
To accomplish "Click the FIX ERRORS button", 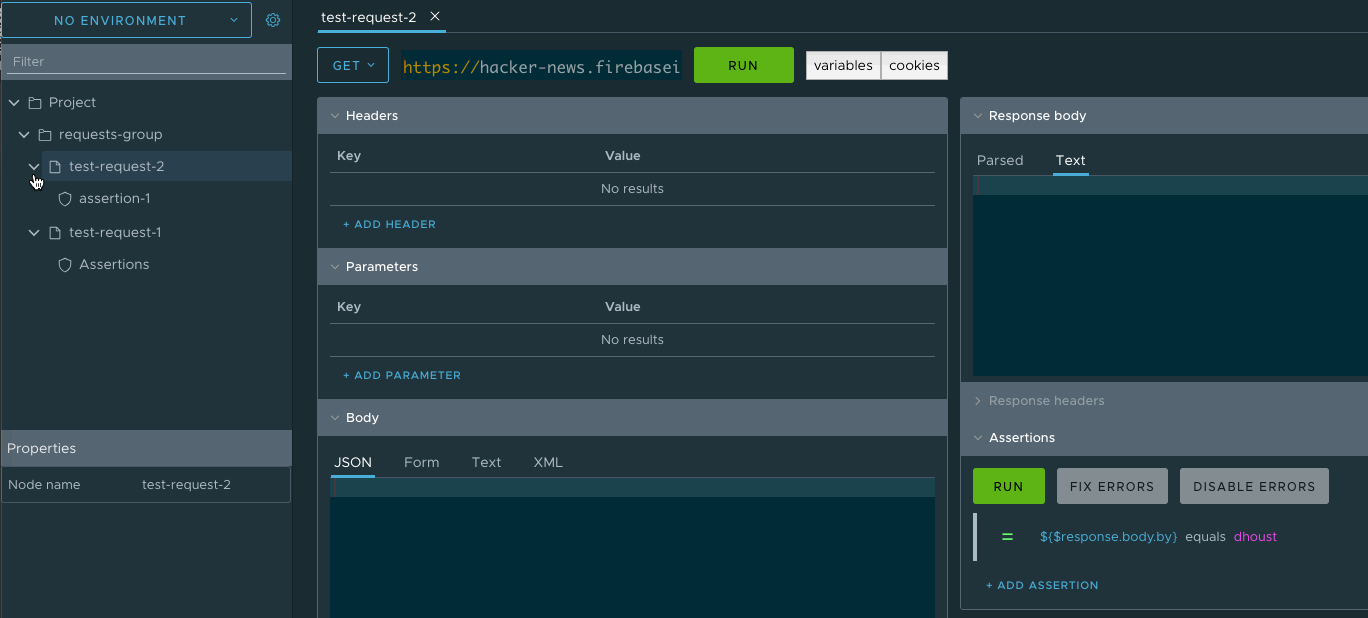I will point(1112,486).
